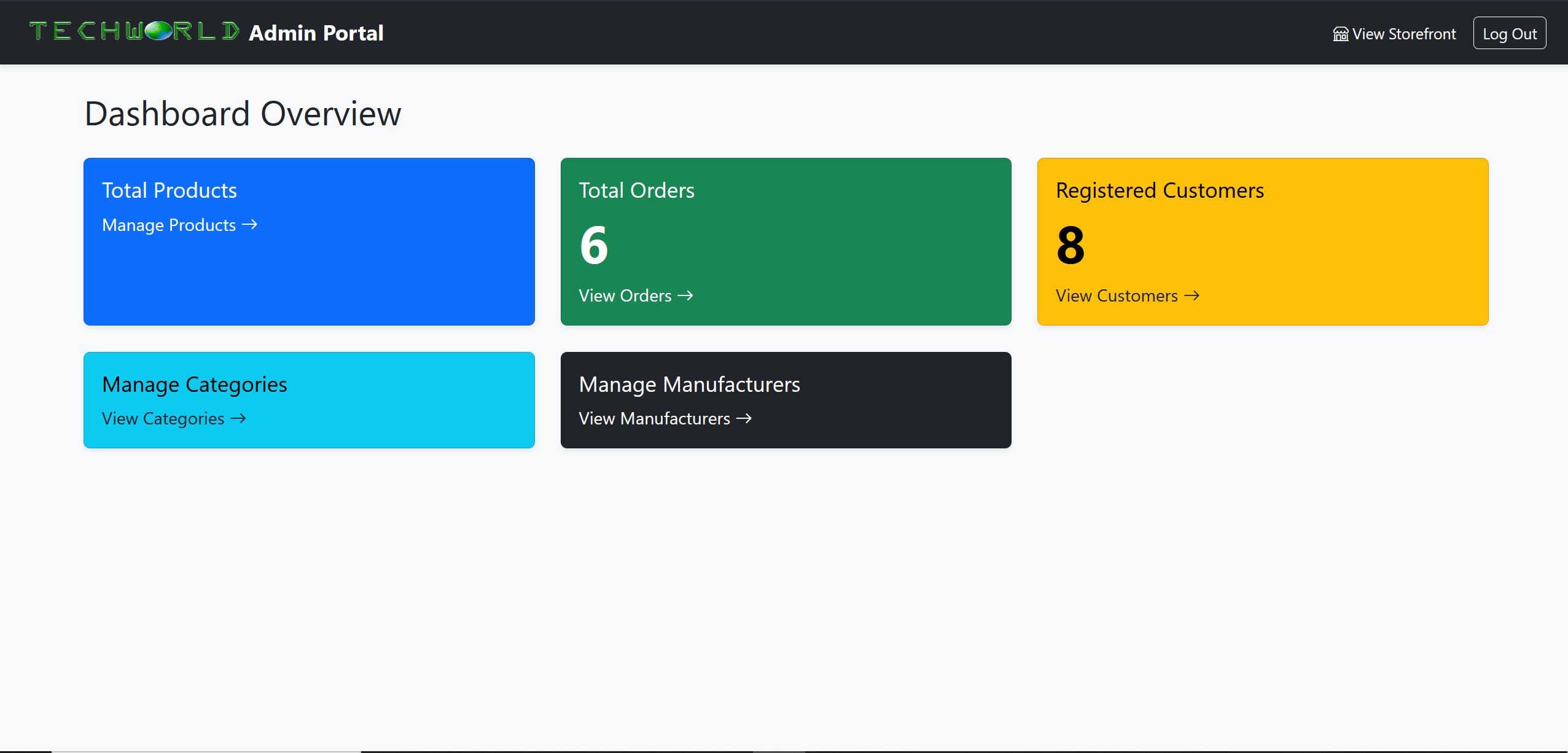Click the arrow beside View Orders
The height and width of the screenshot is (753, 1568).
pos(685,295)
